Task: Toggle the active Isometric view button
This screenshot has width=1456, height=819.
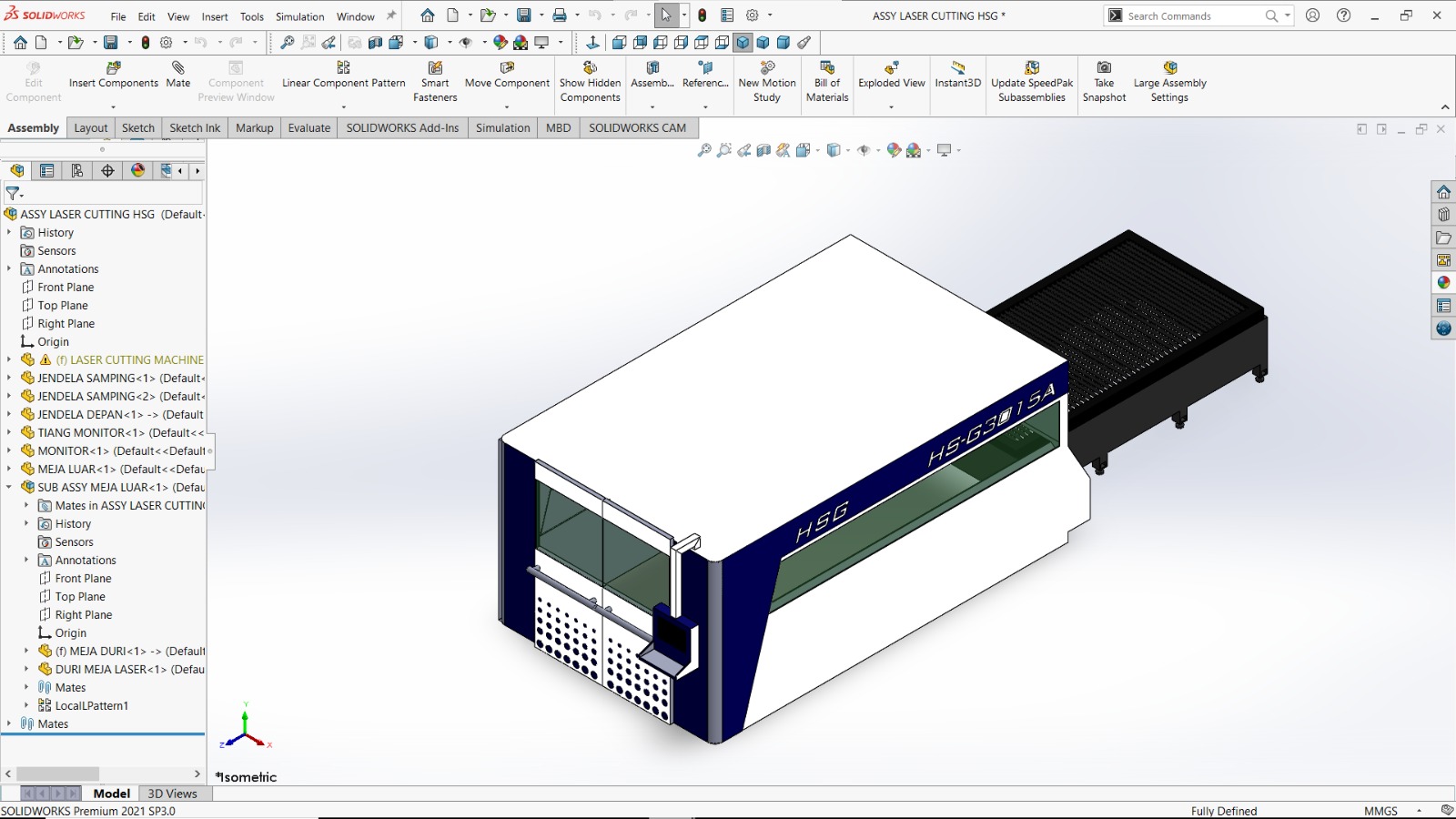Action: pyautogui.click(x=743, y=43)
